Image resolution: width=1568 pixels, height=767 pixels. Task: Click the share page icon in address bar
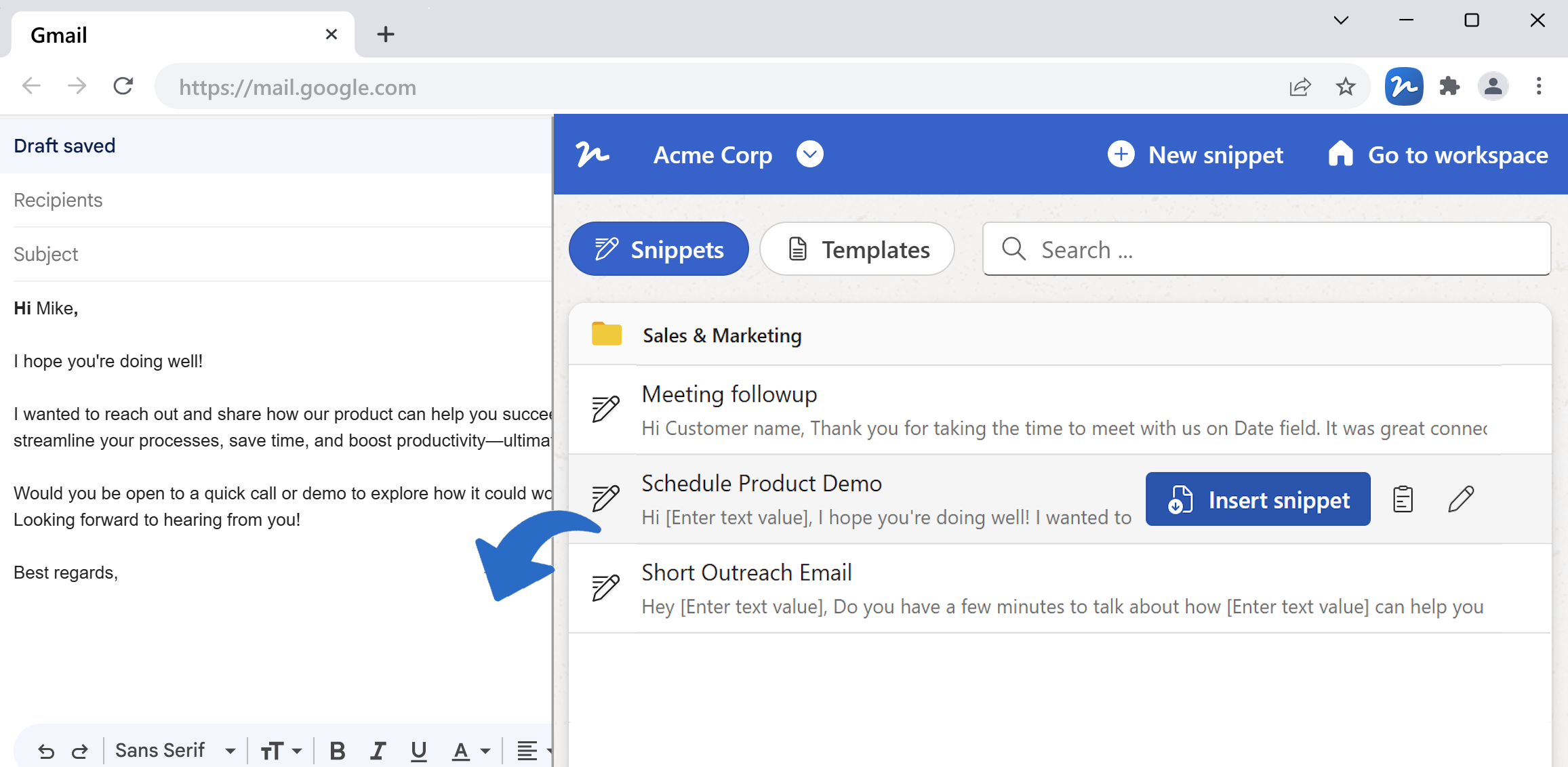click(x=1300, y=87)
